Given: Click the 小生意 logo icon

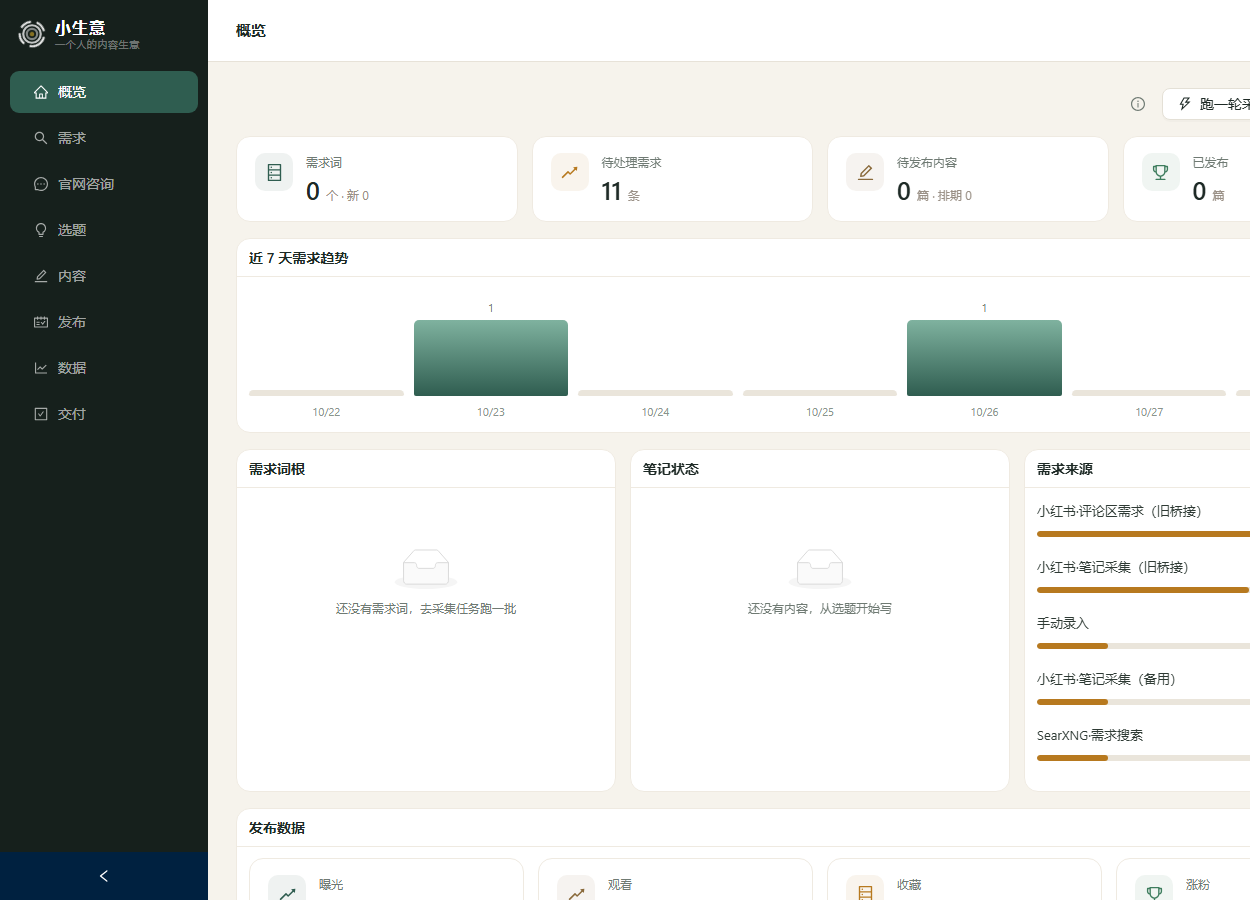Looking at the screenshot, I should (32, 34).
